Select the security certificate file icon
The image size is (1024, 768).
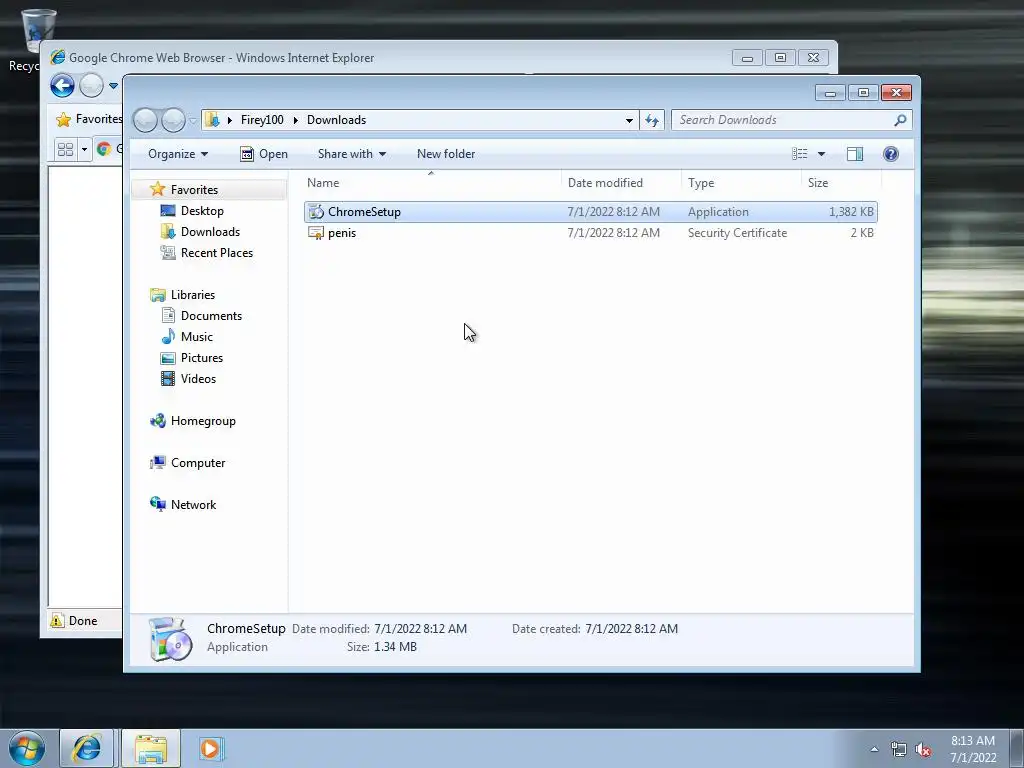[316, 232]
